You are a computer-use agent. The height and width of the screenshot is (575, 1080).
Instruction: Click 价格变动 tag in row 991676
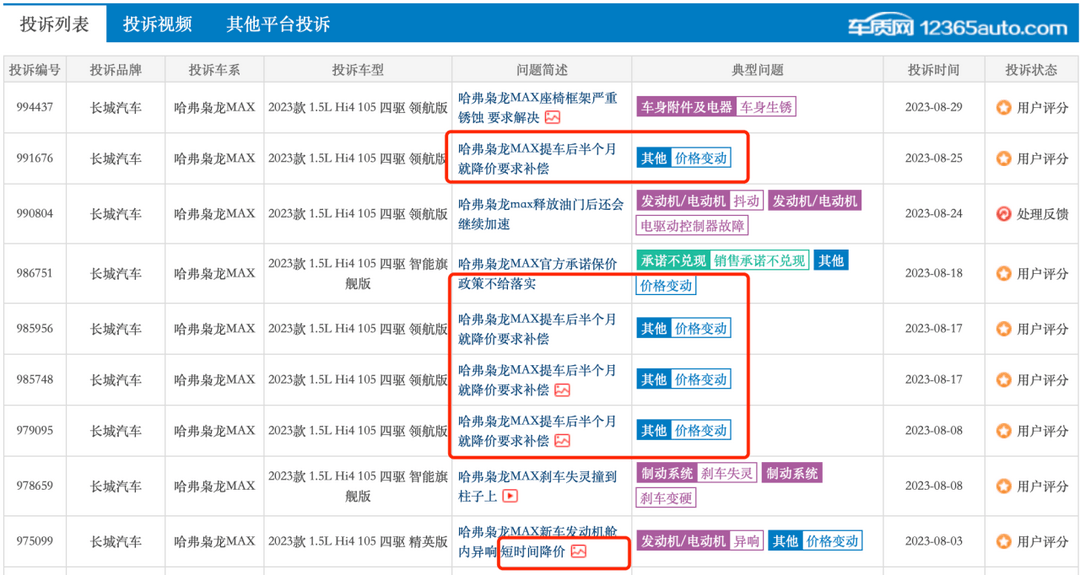tap(700, 158)
